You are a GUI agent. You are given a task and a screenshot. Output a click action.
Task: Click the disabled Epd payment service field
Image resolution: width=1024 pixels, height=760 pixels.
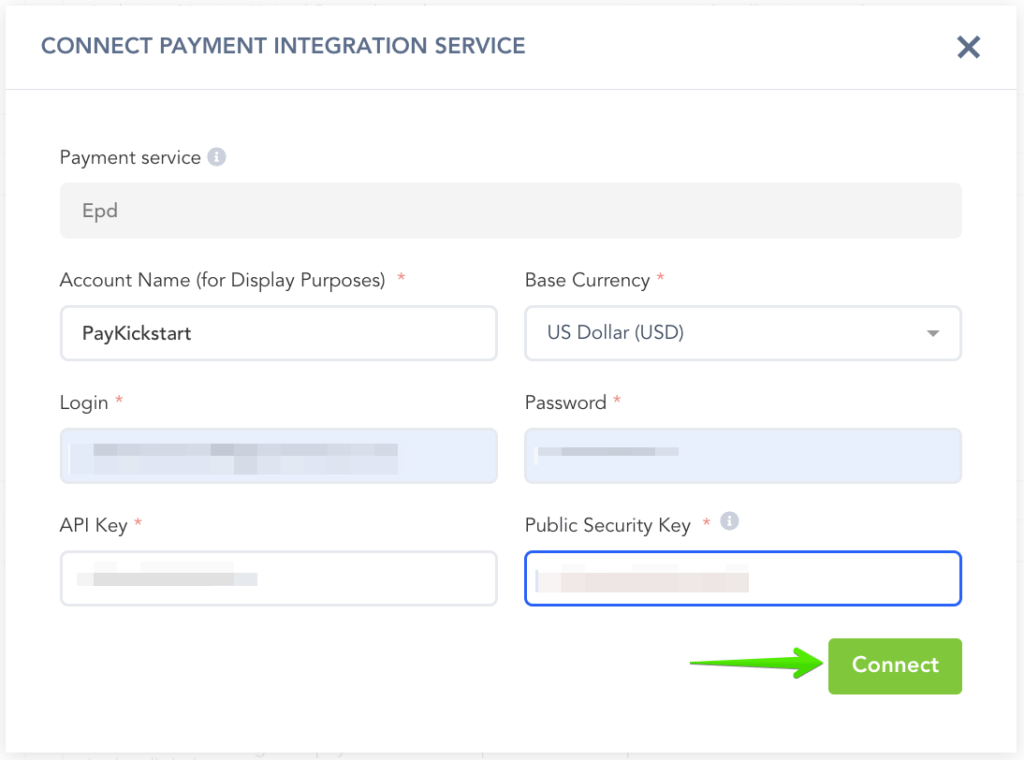[510, 211]
